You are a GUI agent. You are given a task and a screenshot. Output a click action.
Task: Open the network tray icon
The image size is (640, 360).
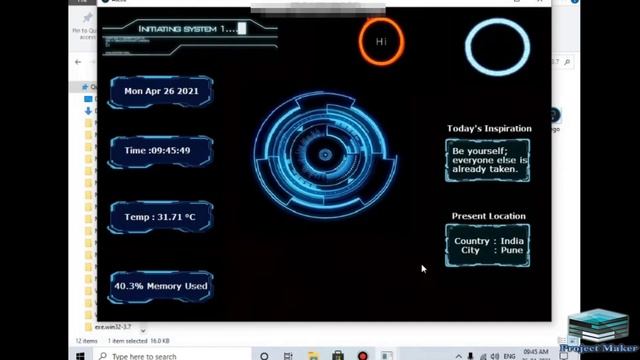pyautogui.click(x=483, y=356)
